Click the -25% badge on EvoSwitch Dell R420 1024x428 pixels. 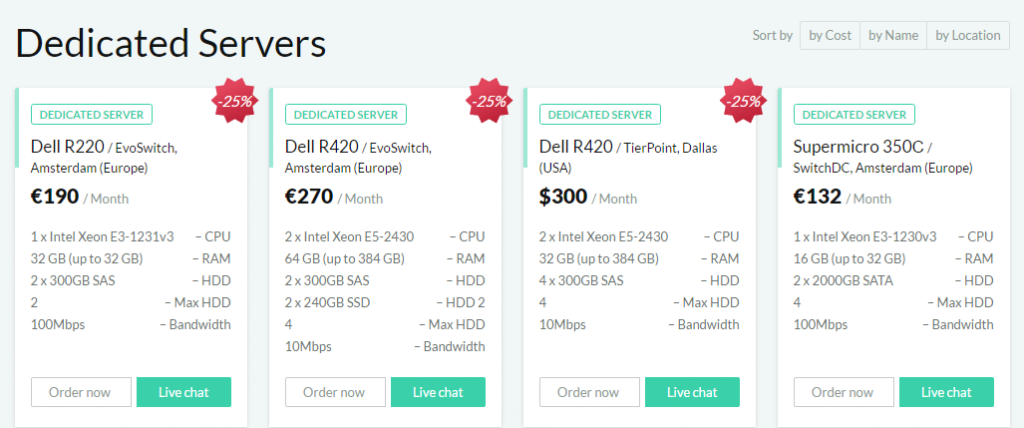(490, 101)
